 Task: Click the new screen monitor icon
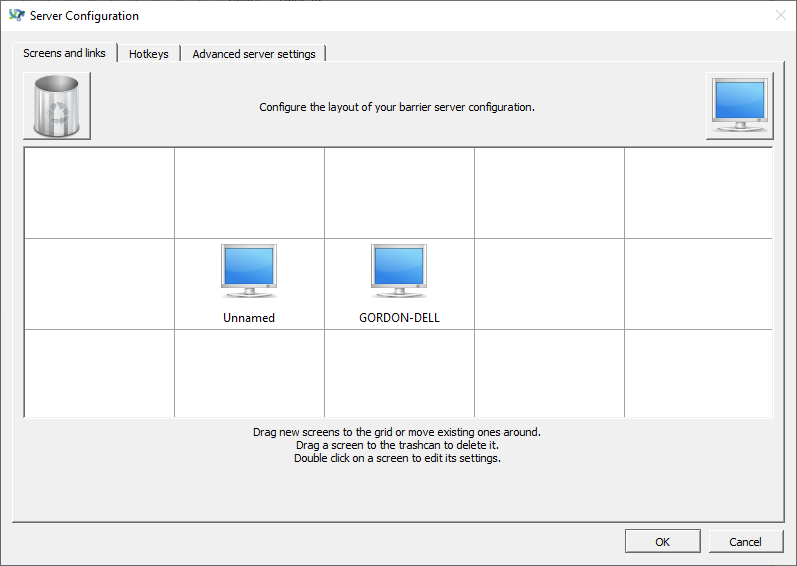[x=739, y=106]
